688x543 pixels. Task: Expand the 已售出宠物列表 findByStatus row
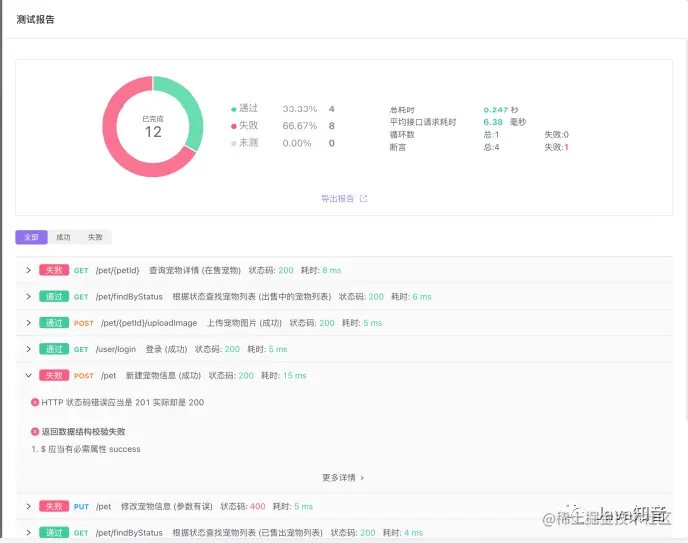point(29,532)
